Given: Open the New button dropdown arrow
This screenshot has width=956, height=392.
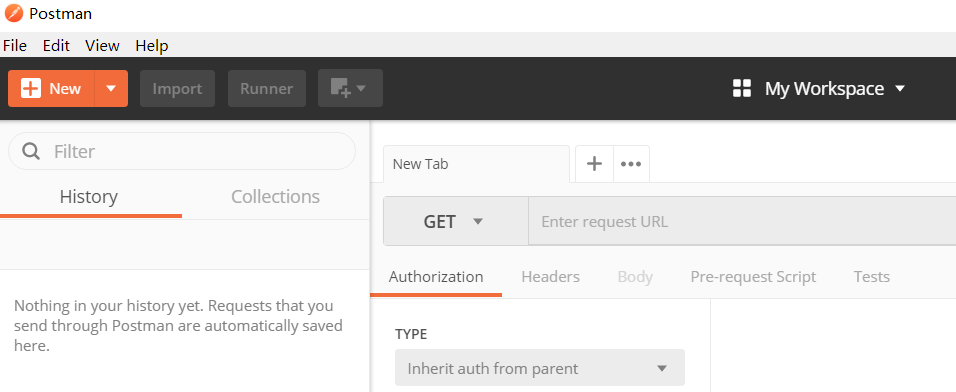Looking at the screenshot, I should point(111,88).
